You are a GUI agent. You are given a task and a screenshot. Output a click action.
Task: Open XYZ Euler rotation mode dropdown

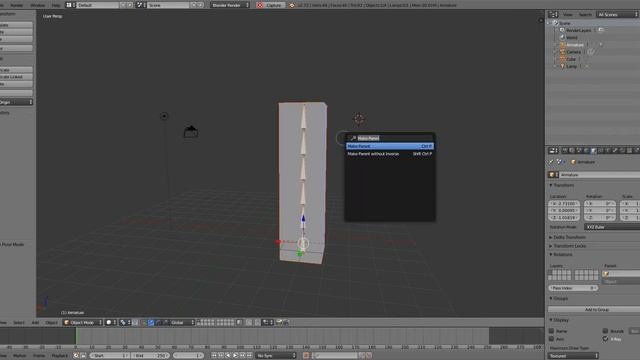tap(612, 227)
